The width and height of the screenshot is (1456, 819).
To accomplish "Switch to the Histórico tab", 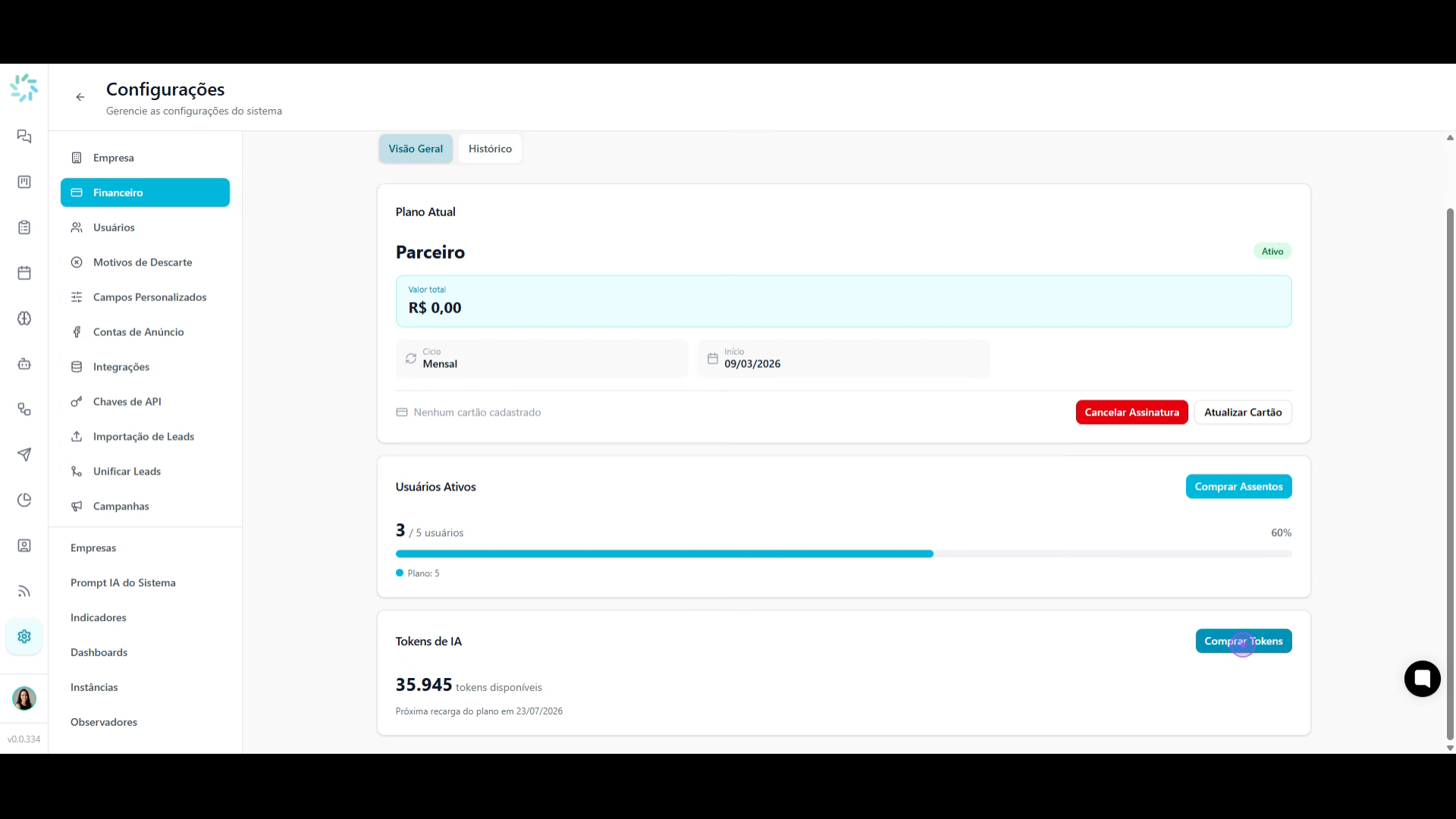I will click(490, 149).
